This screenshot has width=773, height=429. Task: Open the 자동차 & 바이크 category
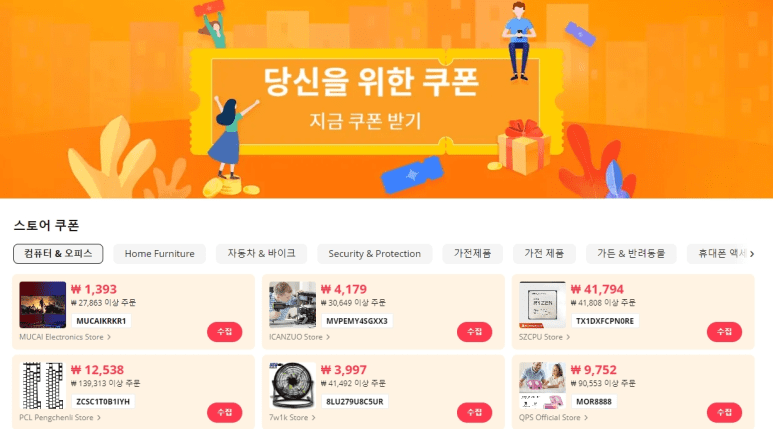coord(261,253)
